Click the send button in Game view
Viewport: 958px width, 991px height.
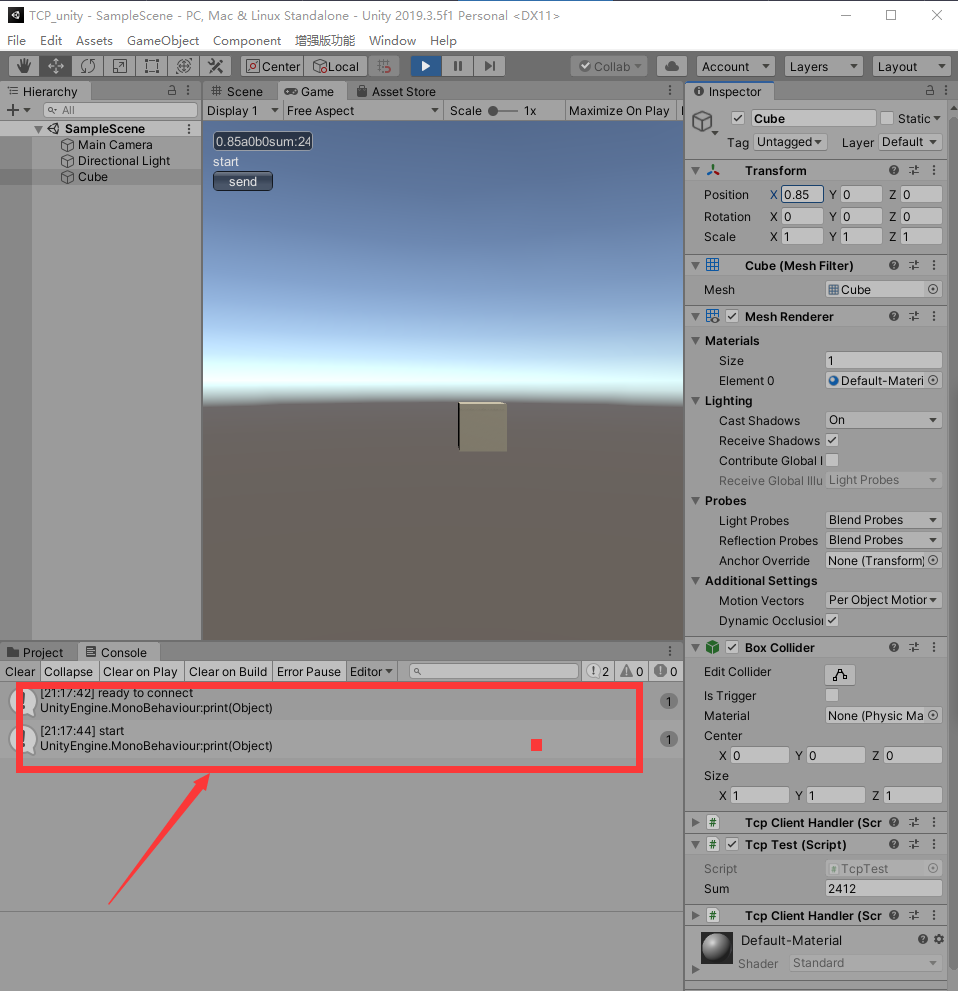[242, 181]
